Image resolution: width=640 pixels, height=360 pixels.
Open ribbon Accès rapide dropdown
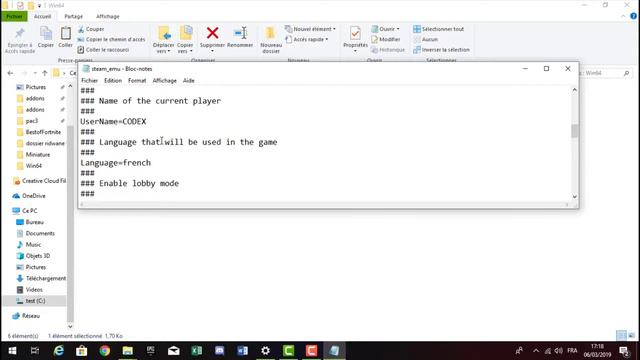[x=307, y=40]
